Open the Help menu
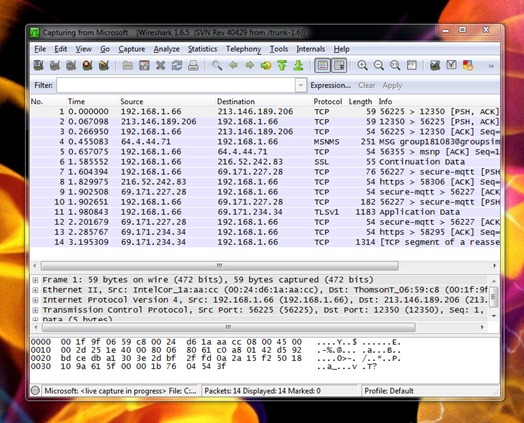The width and height of the screenshot is (524, 423). [x=341, y=49]
